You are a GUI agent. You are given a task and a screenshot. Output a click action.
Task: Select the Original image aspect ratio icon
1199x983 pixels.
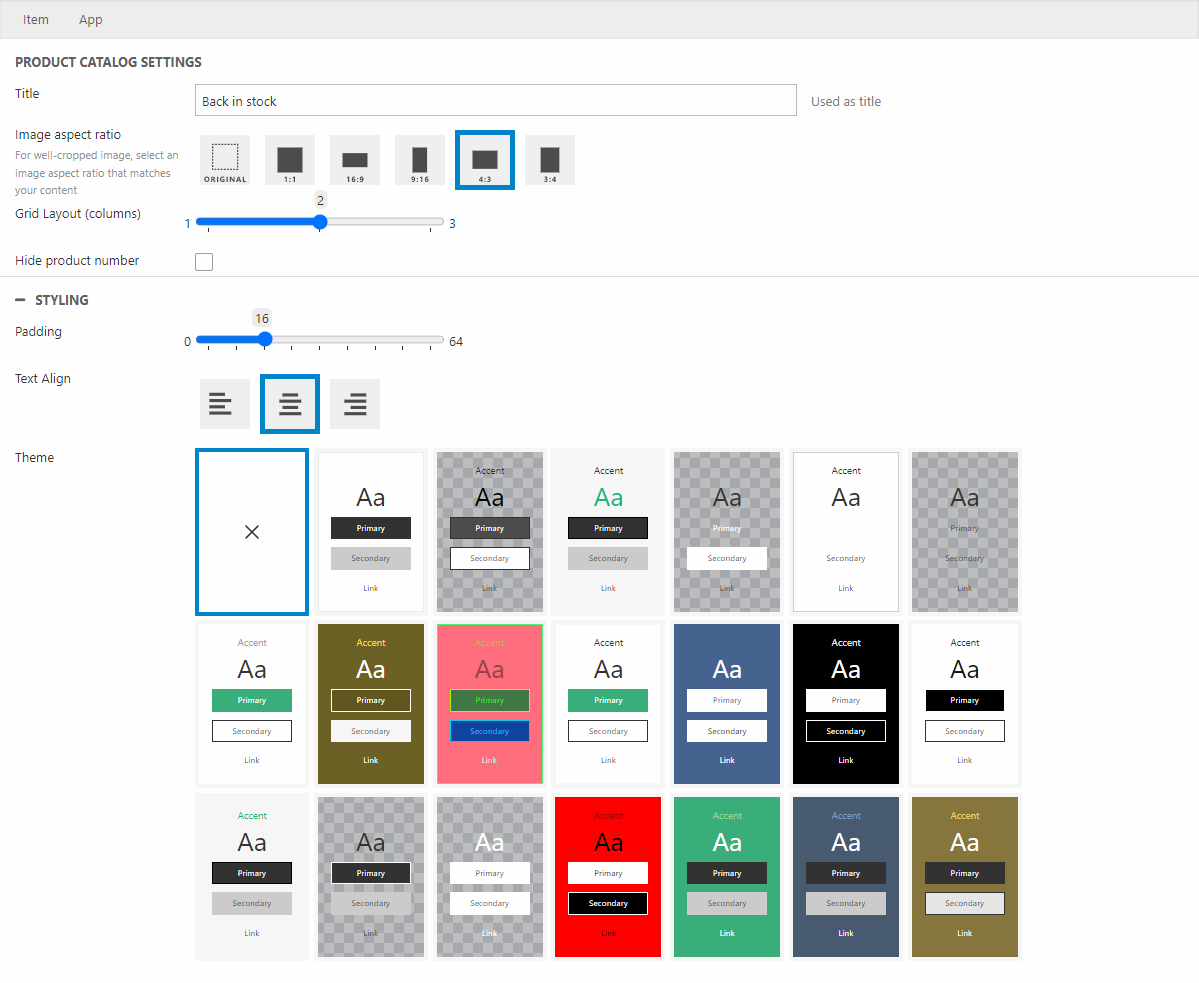[x=225, y=160]
